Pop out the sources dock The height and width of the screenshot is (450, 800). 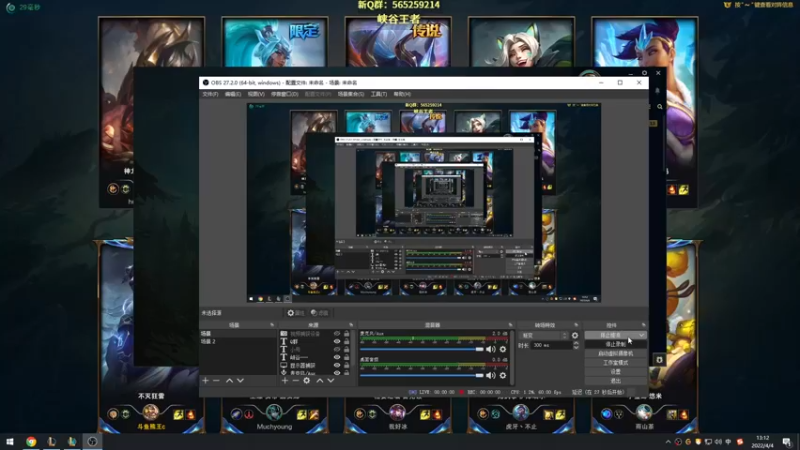[351, 325]
